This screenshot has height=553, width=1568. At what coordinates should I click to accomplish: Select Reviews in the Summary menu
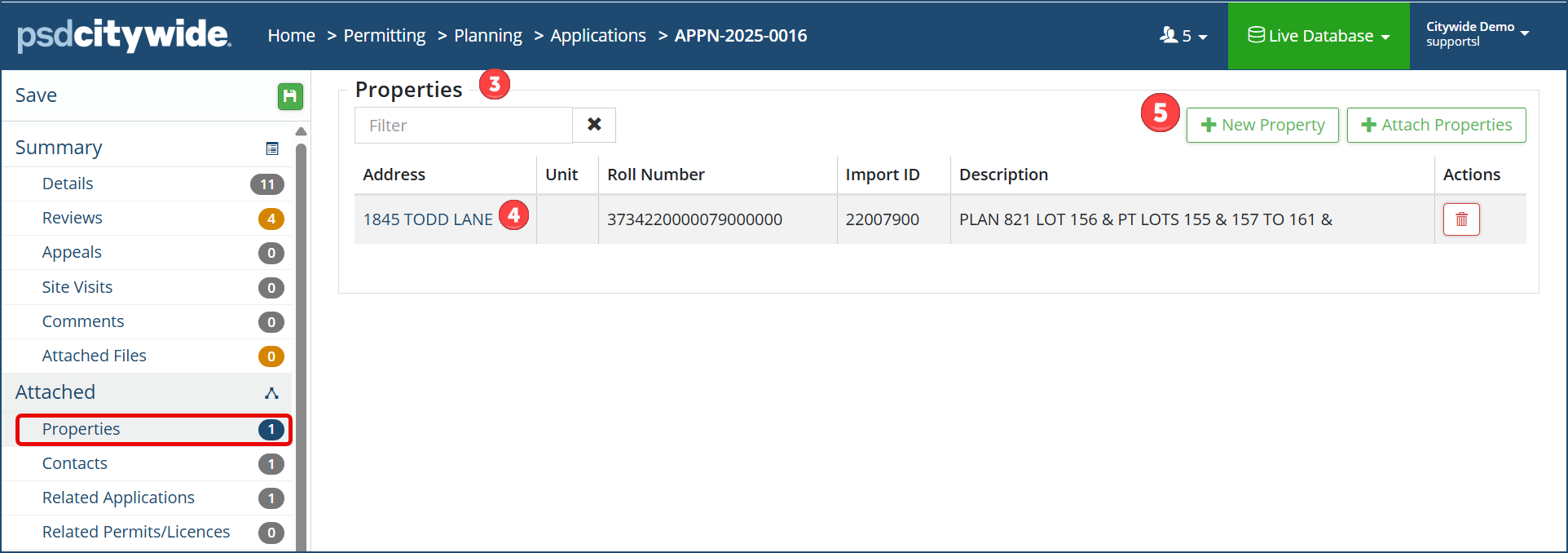click(x=73, y=218)
